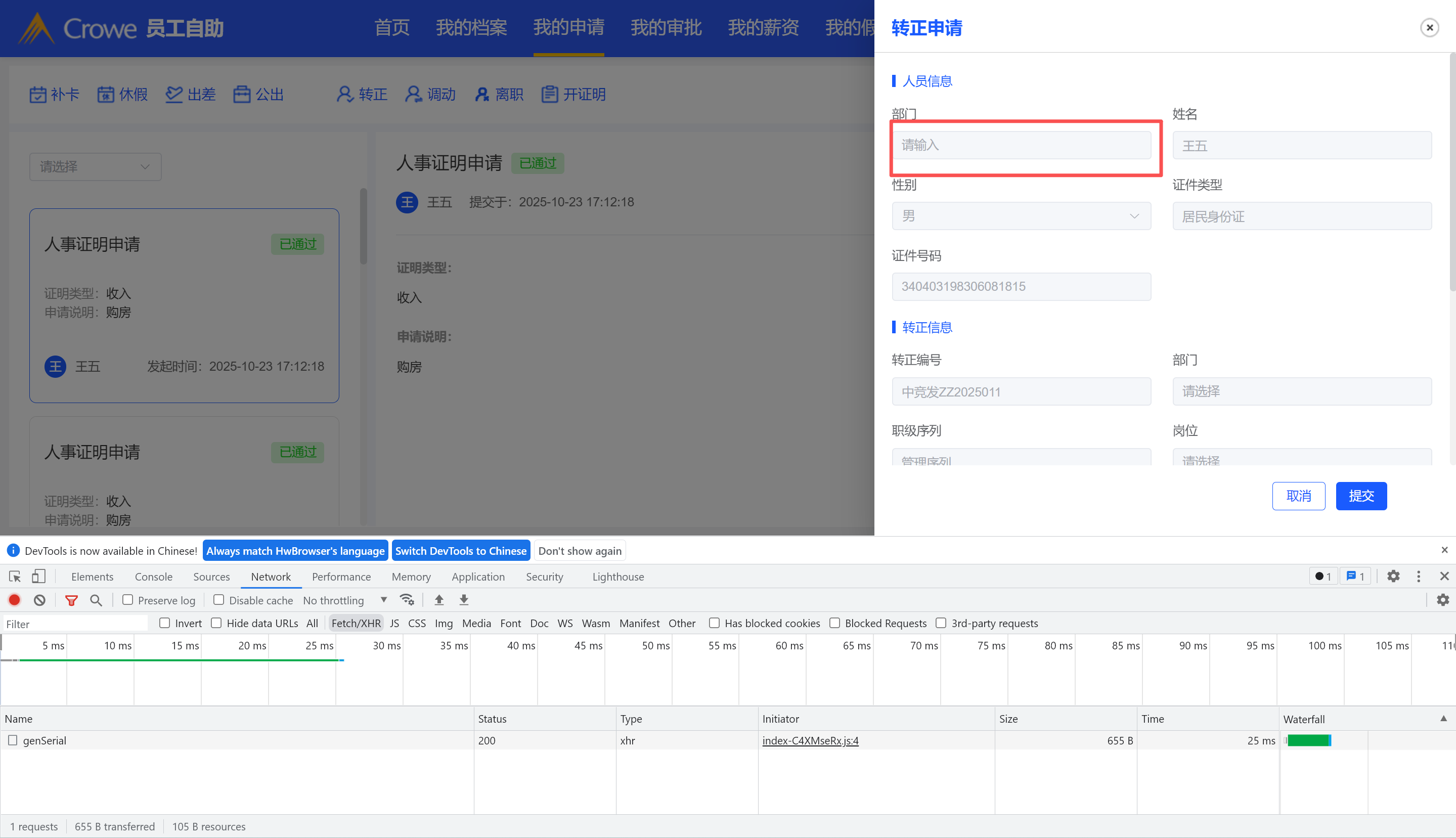Click the 部门 请输入 input field

point(1021,145)
